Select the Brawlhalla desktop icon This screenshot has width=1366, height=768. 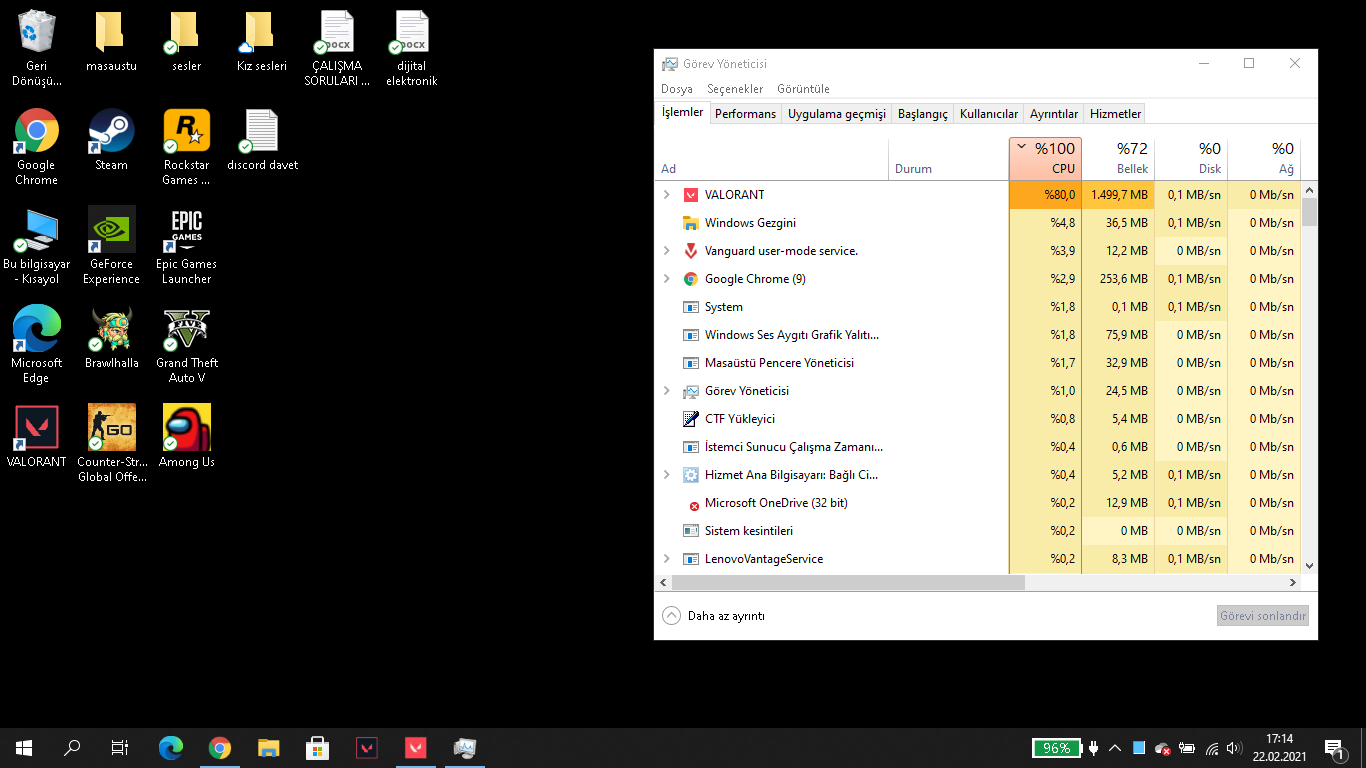[x=112, y=338]
